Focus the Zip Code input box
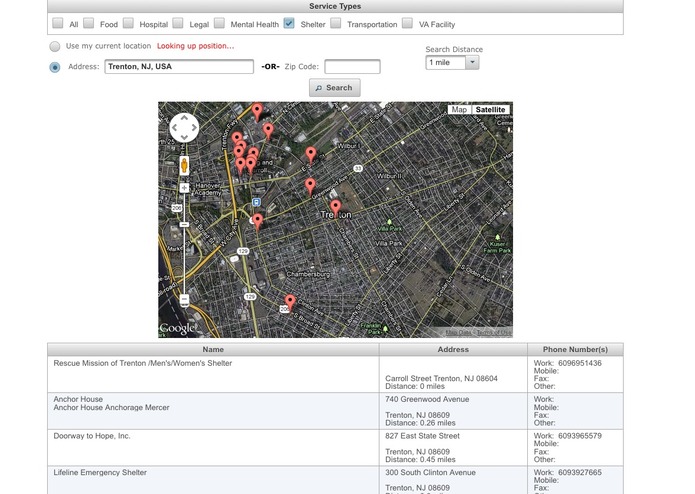This screenshot has width=695, height=494. (x=352, y=66)
